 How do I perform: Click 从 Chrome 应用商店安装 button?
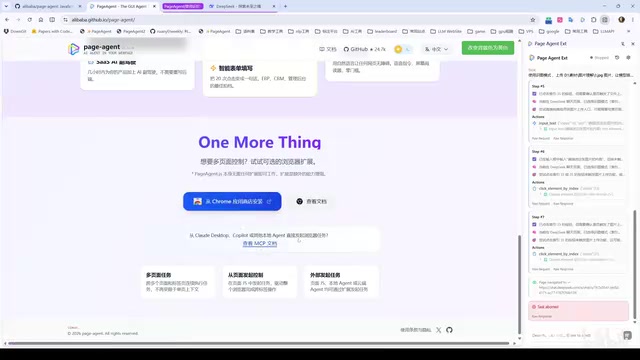pyautogui.click(x=232, y=201)
